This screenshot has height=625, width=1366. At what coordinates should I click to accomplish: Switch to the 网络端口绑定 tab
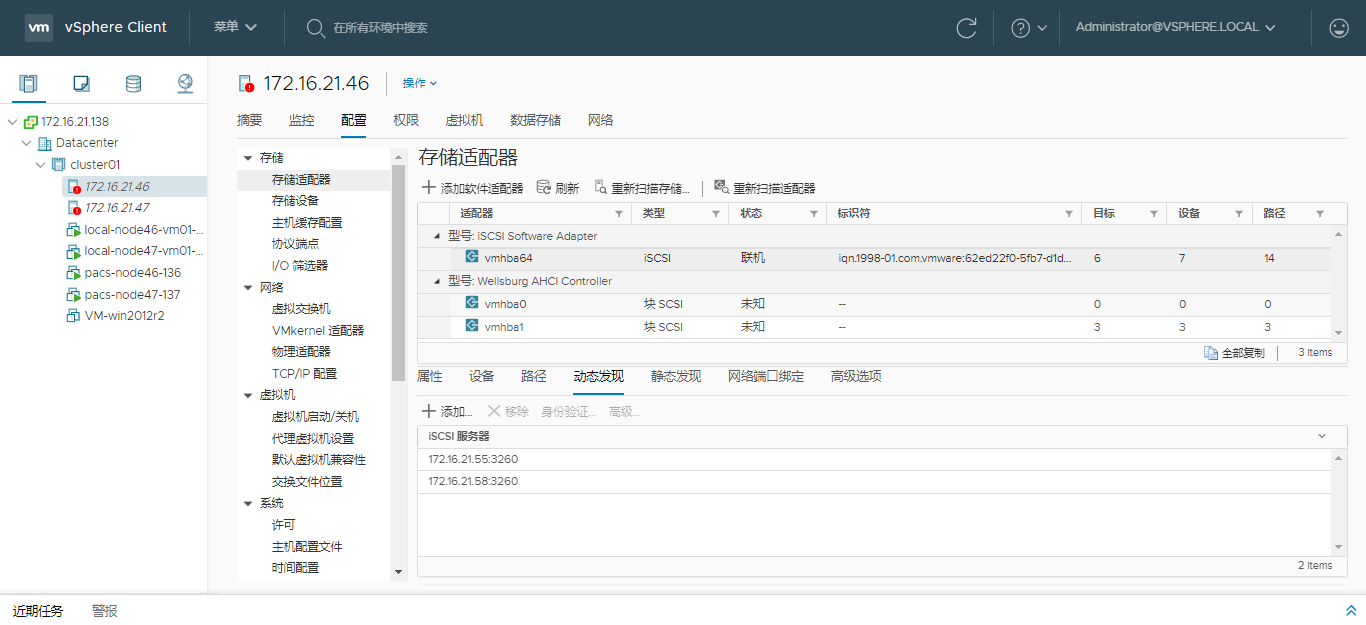coord(766,377)
